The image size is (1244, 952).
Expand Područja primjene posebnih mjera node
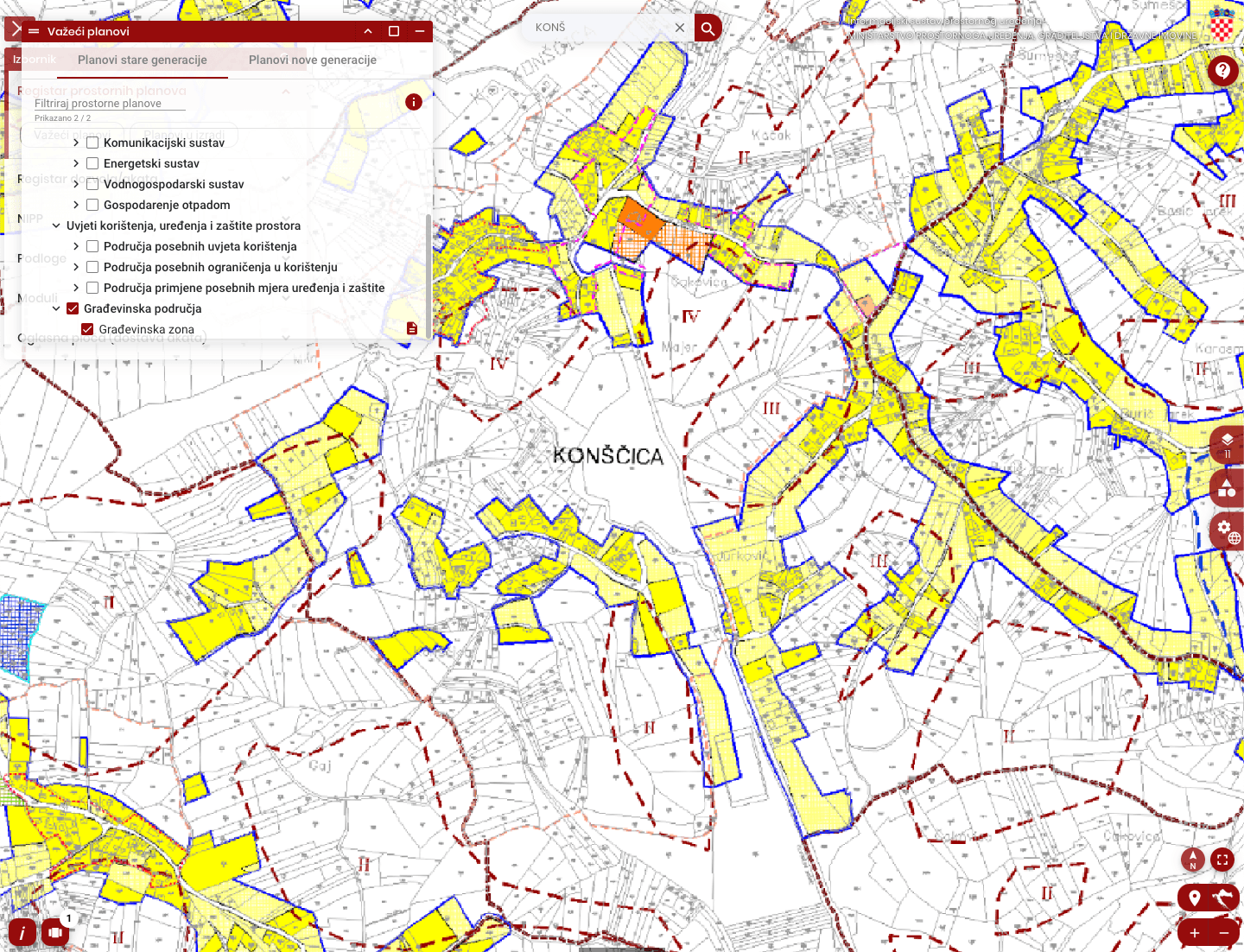tap(76, 288)
